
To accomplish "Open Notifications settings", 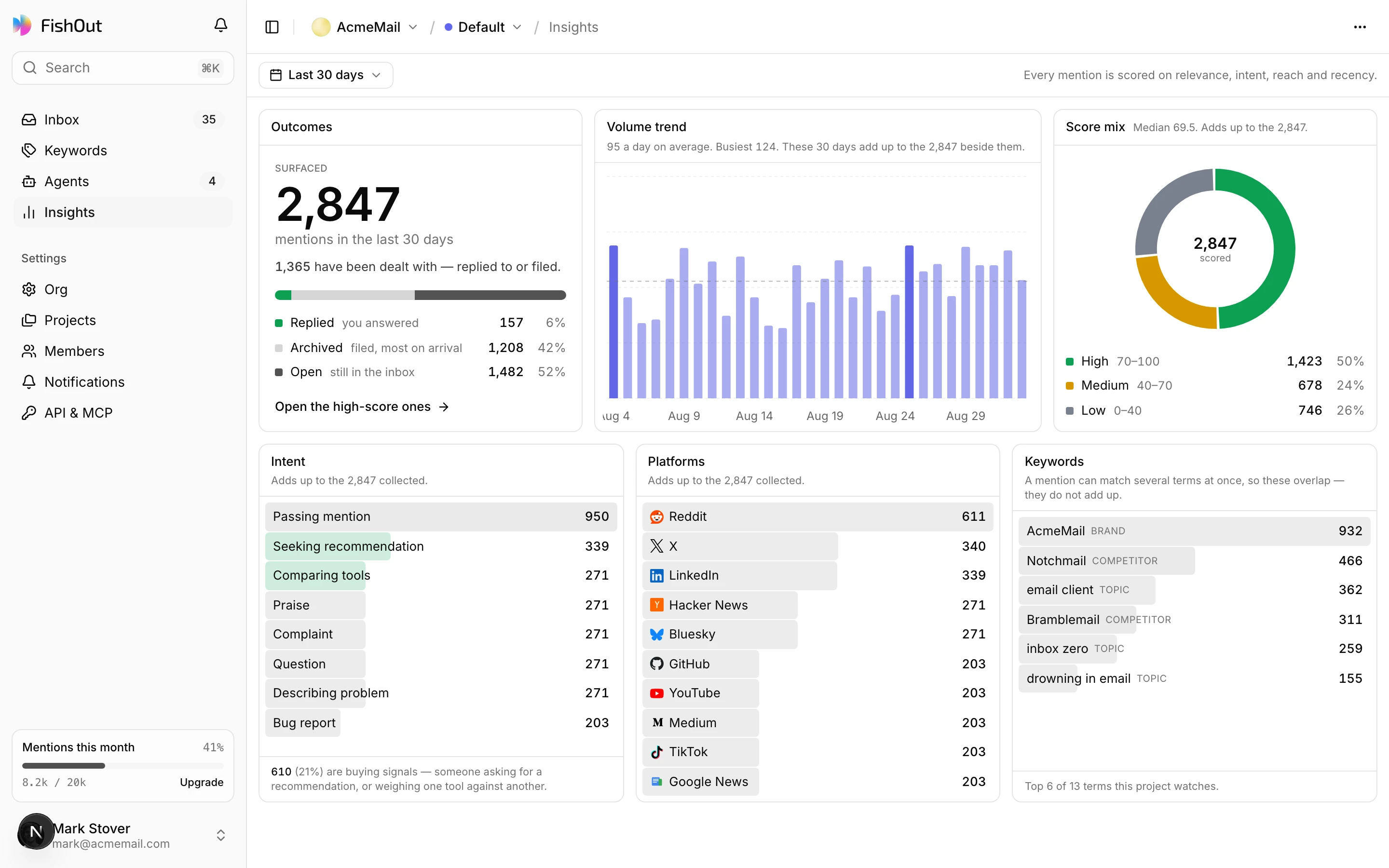I will click(x=122, y=382).
